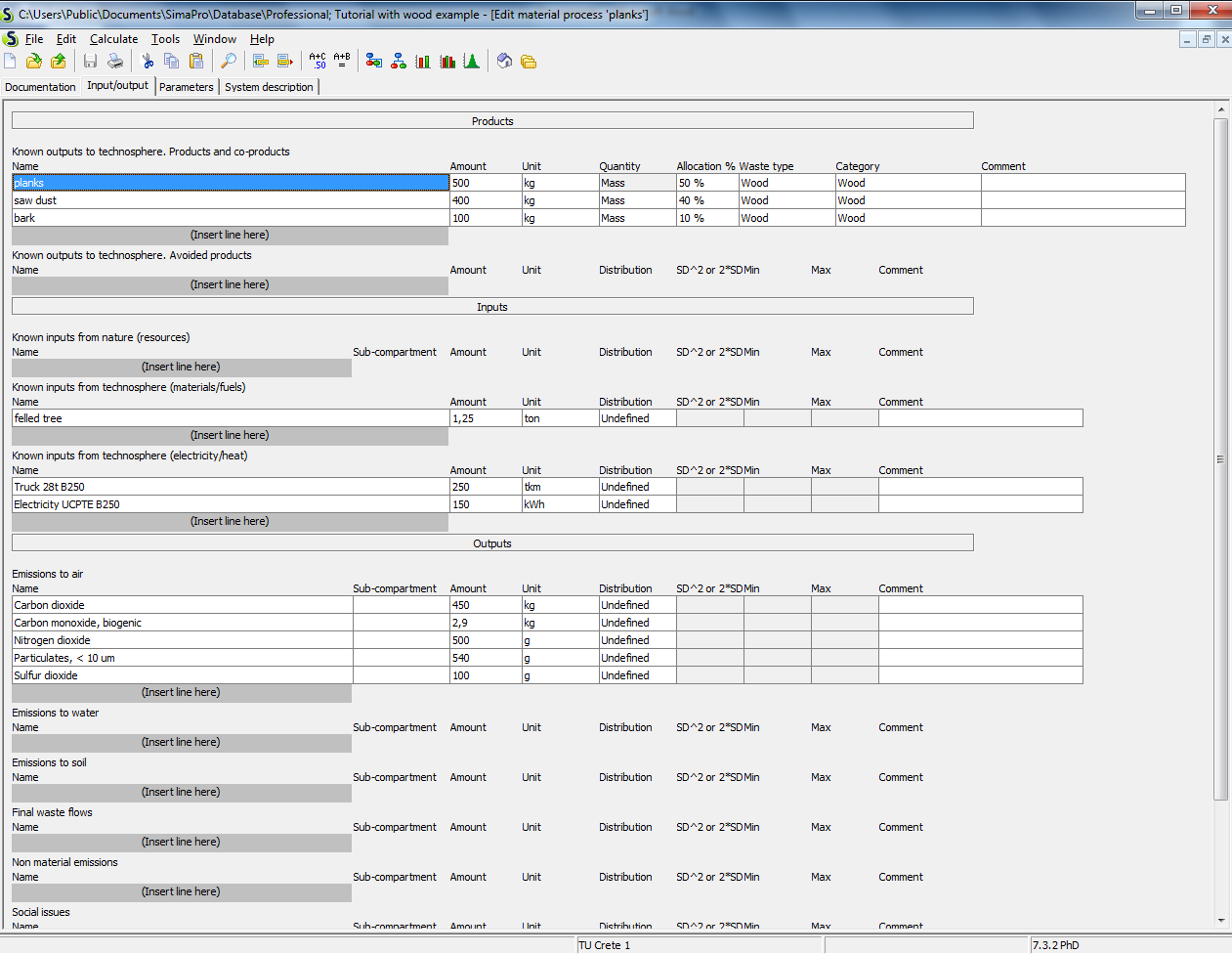Switch to the Parameters tab
Image resolution: width=1232 pixels, height=954 pixels.
click(x=187, y=87)
